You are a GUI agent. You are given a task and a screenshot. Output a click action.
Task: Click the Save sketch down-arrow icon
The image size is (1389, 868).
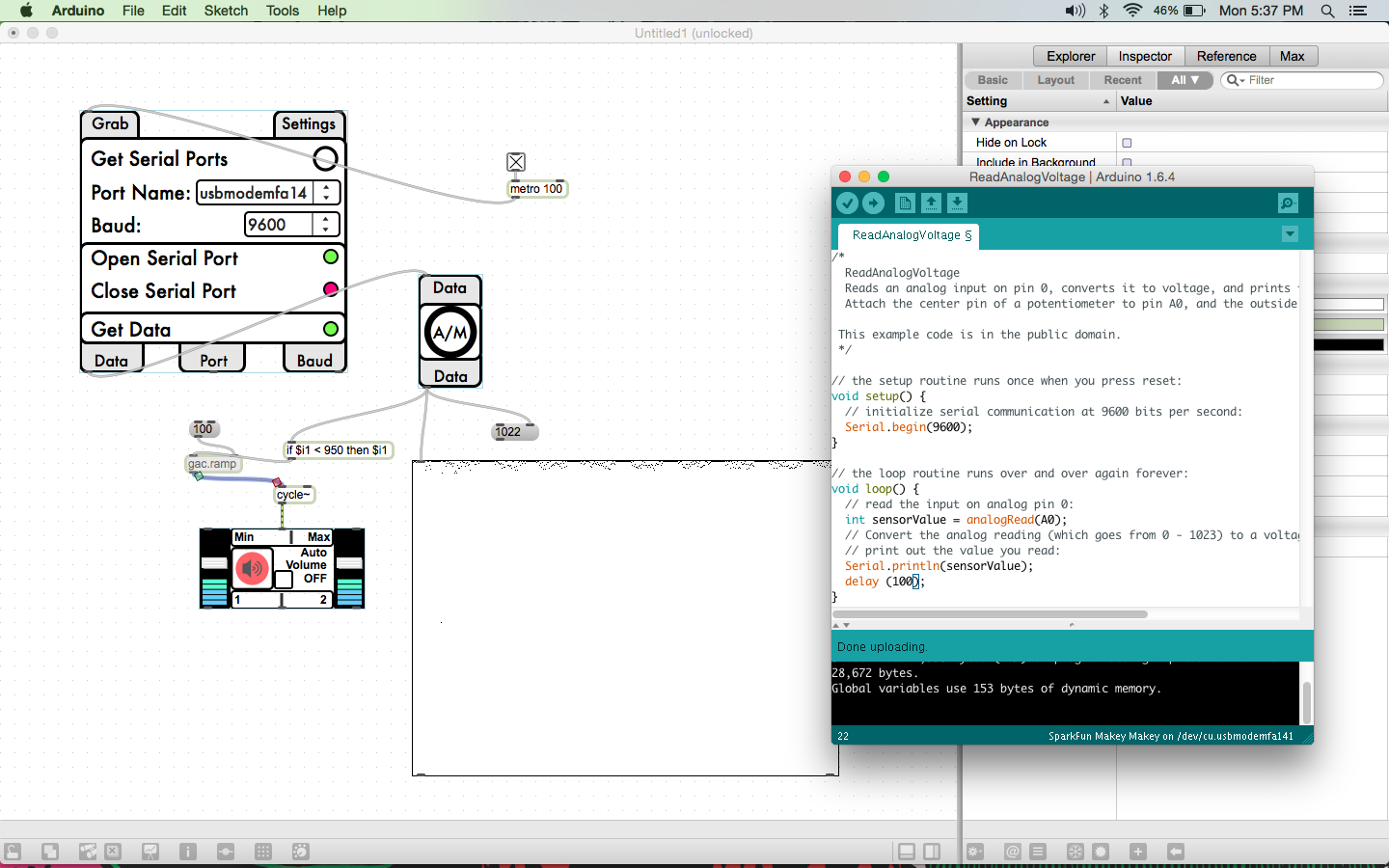957,203
